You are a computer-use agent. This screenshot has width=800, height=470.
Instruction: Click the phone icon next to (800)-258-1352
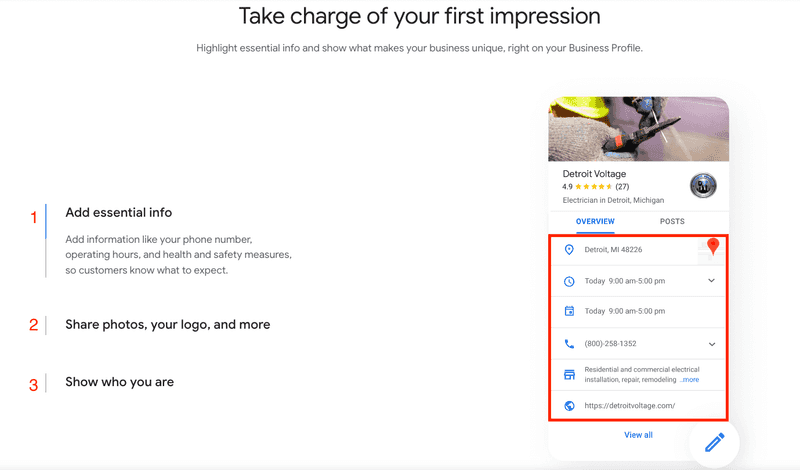pos(569,344)
